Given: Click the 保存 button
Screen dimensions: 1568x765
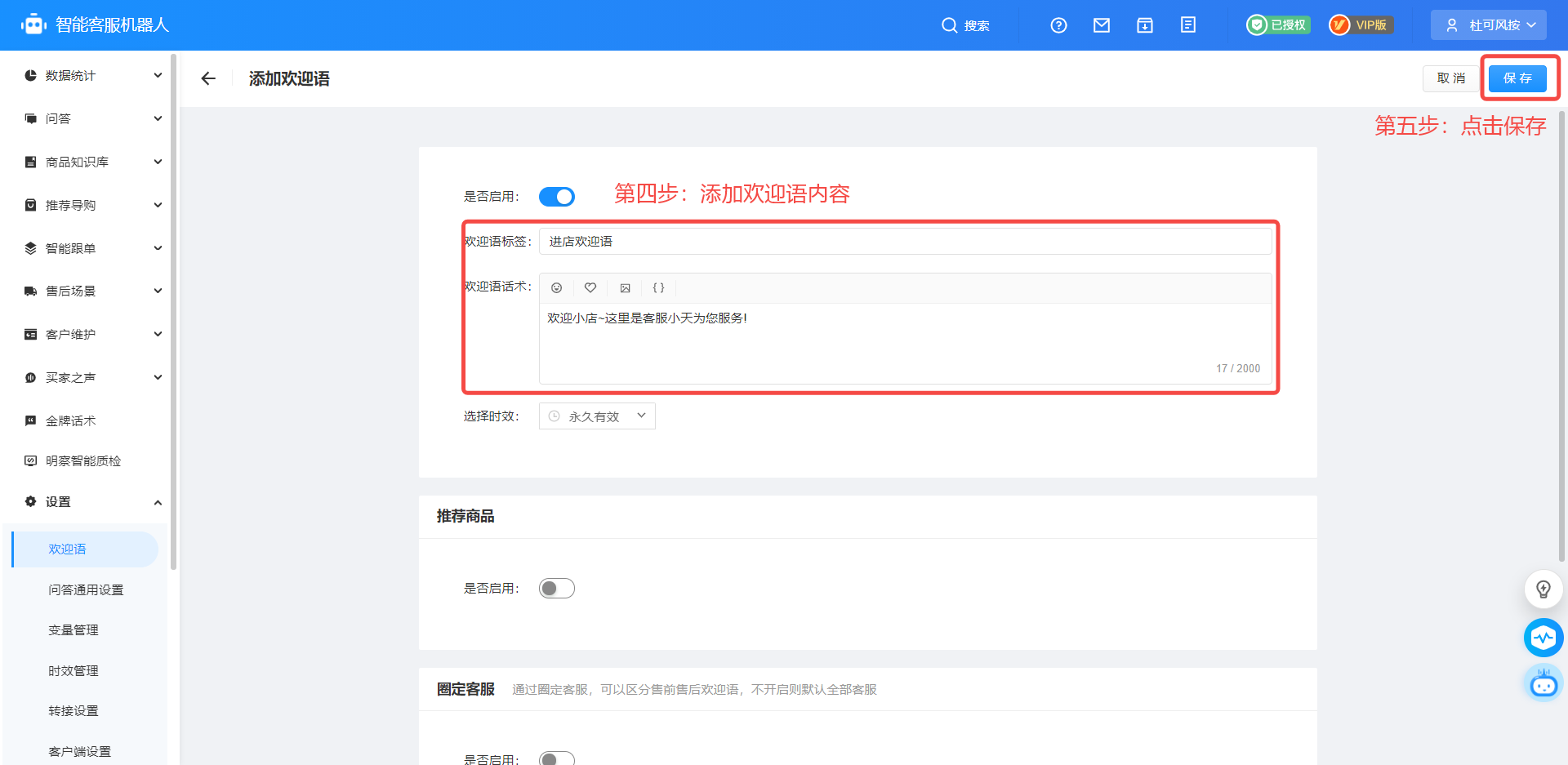Looking at the screenshot, I should tap(1517, 78).
